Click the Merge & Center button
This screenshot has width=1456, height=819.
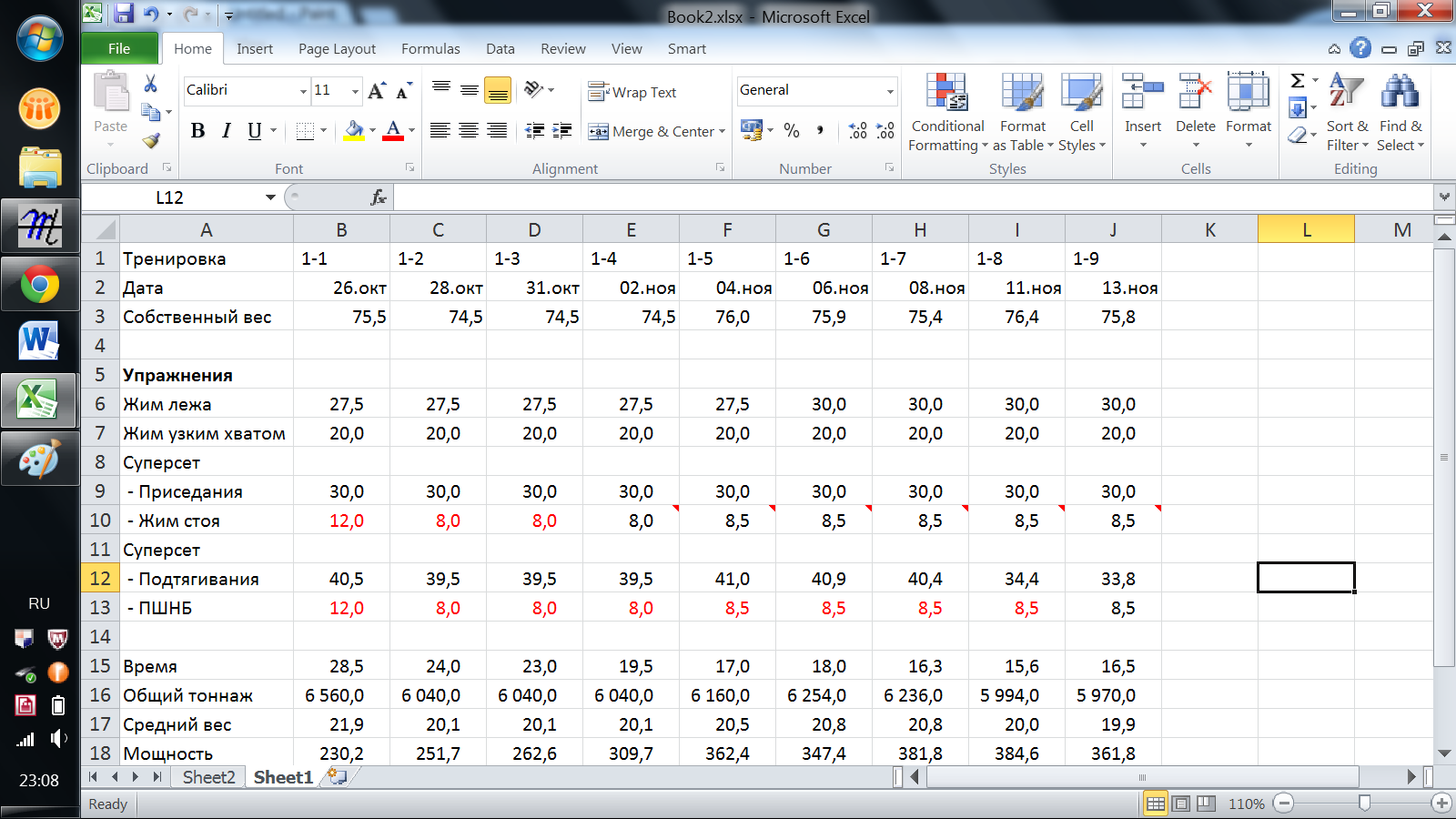click(x=653, y=132)
